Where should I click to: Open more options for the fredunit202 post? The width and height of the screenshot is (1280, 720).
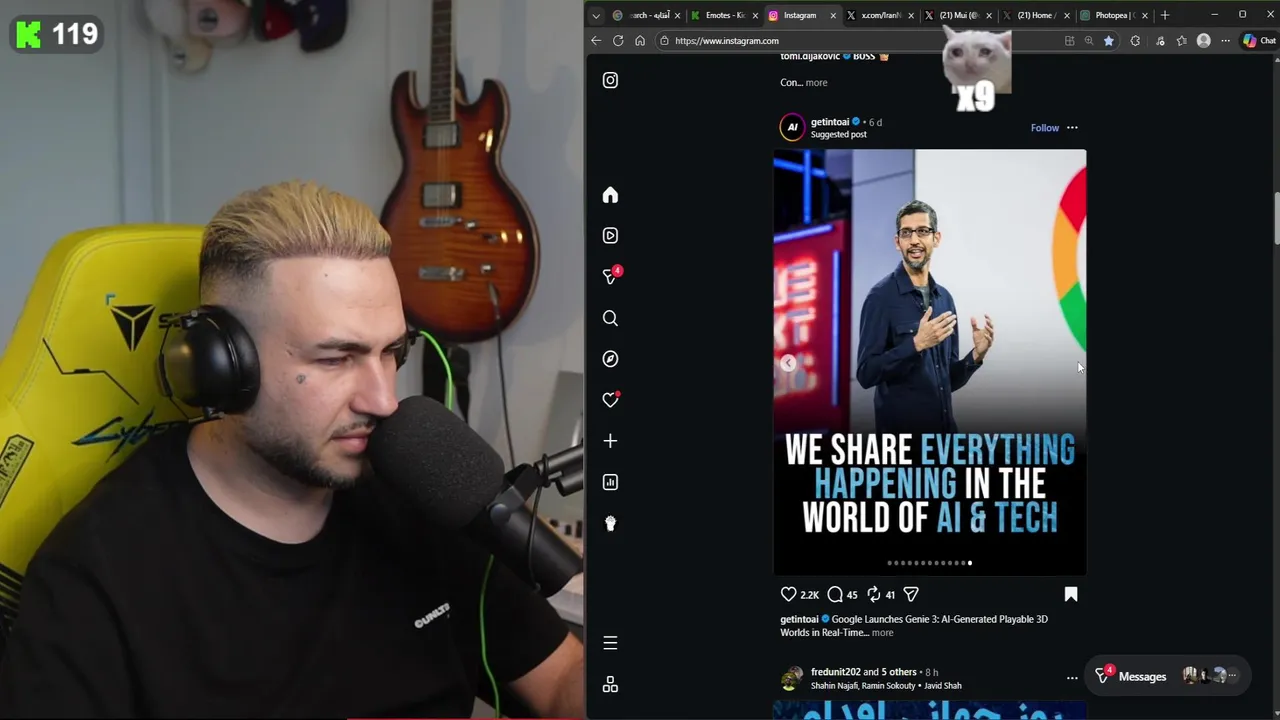[x=1072, y=678]
